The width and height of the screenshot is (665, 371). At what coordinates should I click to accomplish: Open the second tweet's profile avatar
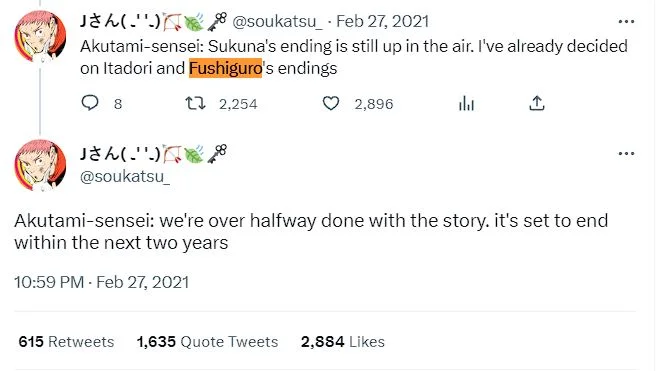(x=40, y=165)
